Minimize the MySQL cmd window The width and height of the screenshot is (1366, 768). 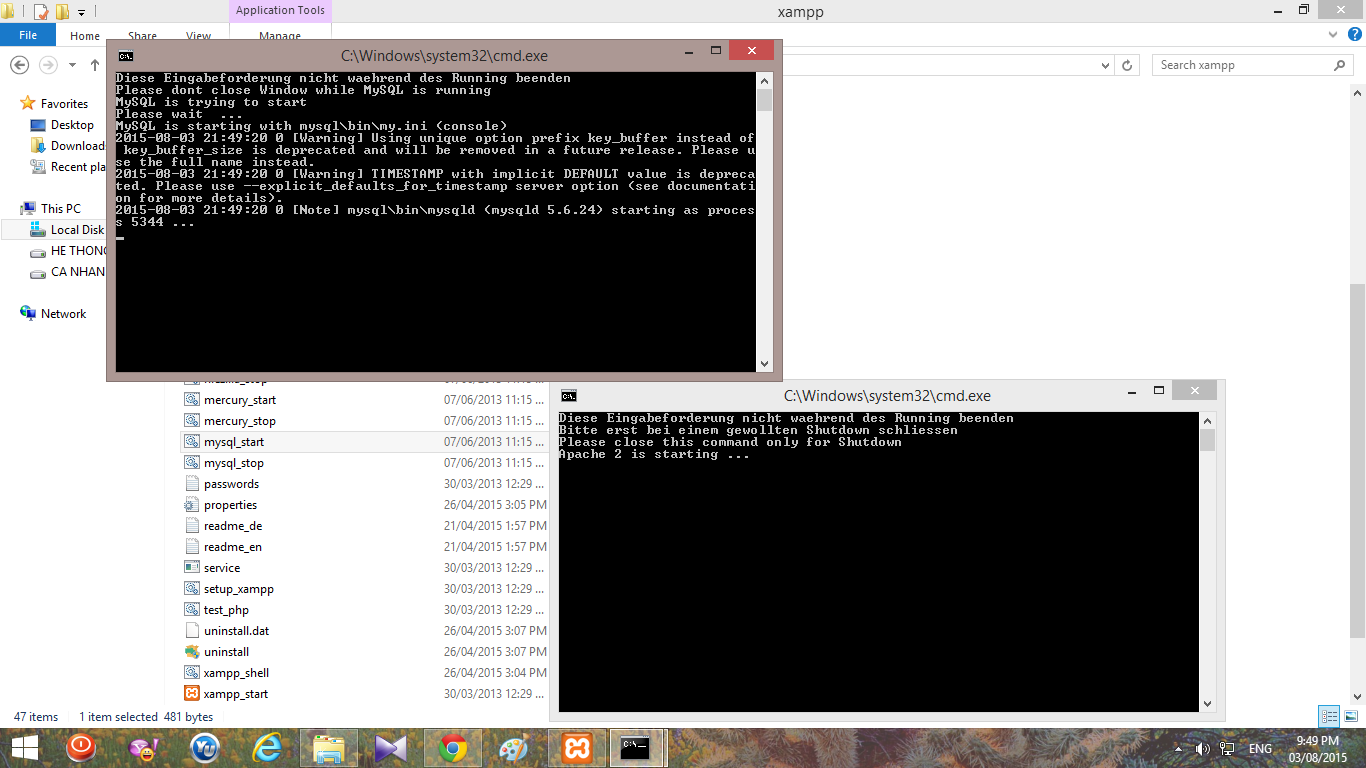click(x=687, y=50)
